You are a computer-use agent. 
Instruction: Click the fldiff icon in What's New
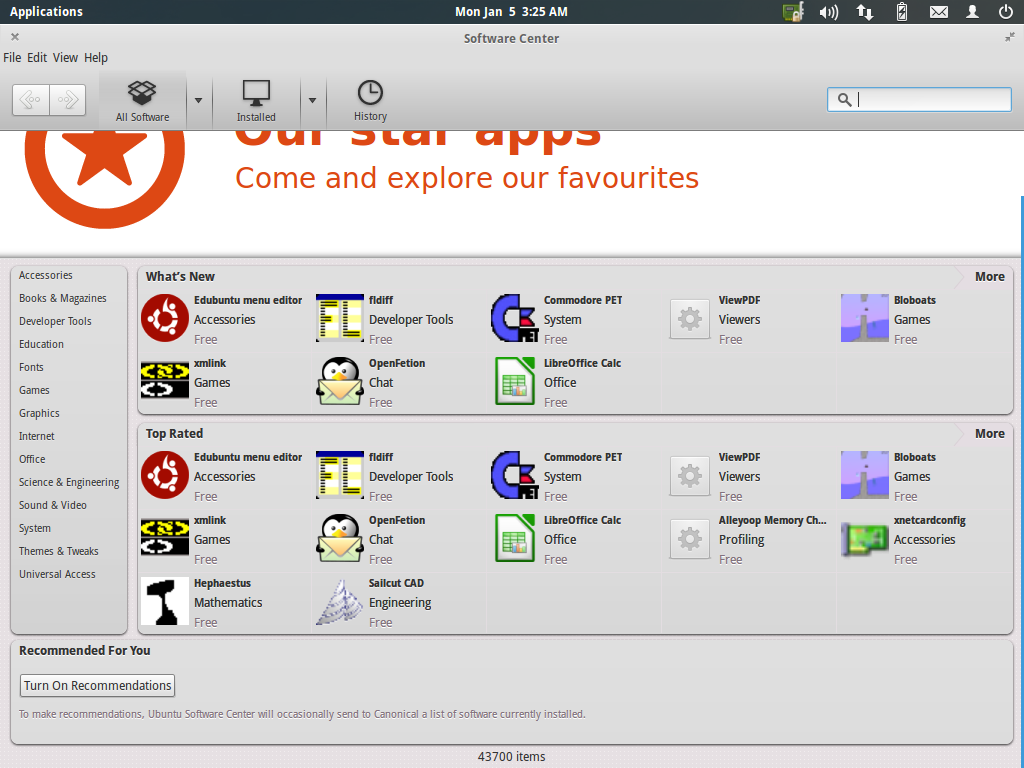340,318
